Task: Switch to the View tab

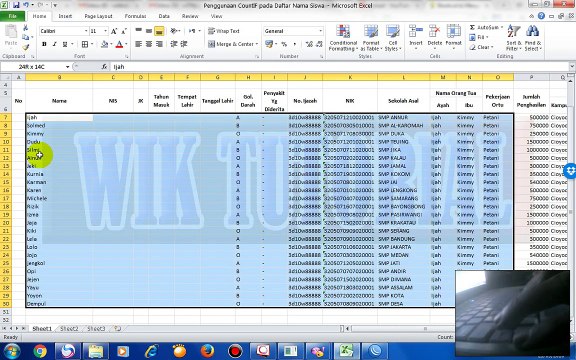Action: (216, 16)
